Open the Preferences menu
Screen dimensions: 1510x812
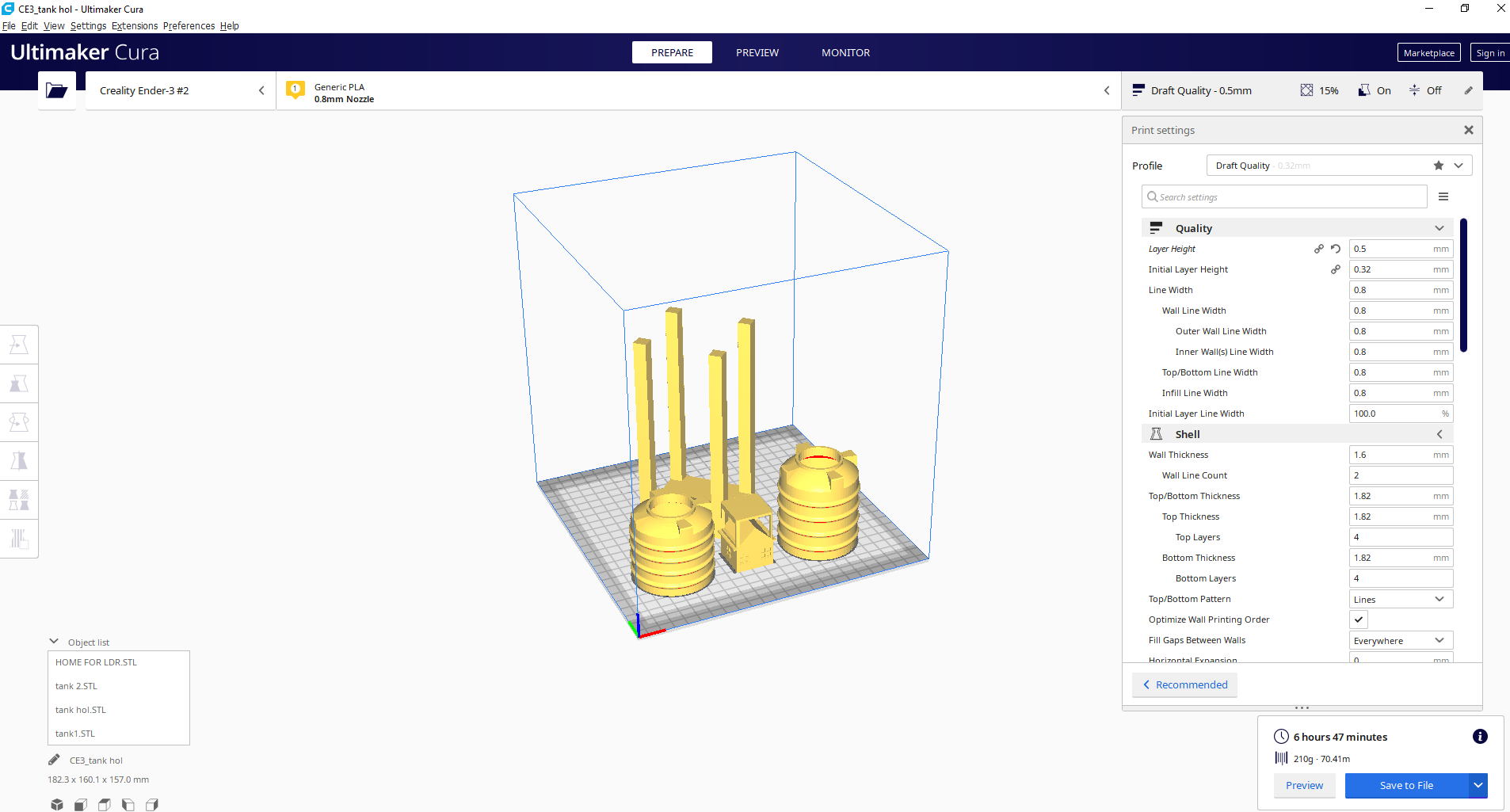click(x=189, y=25)
